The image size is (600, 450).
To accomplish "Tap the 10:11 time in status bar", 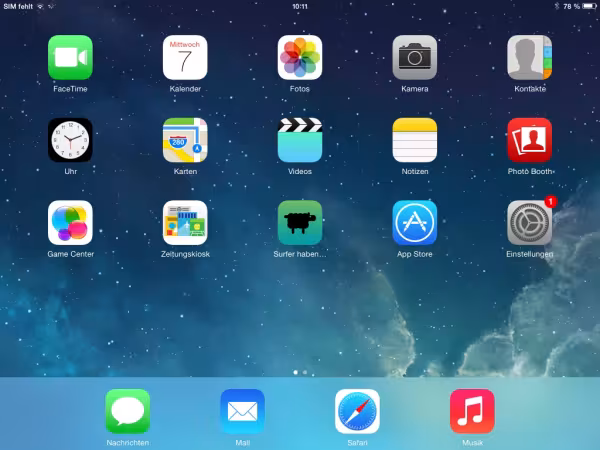I will 300,7.
